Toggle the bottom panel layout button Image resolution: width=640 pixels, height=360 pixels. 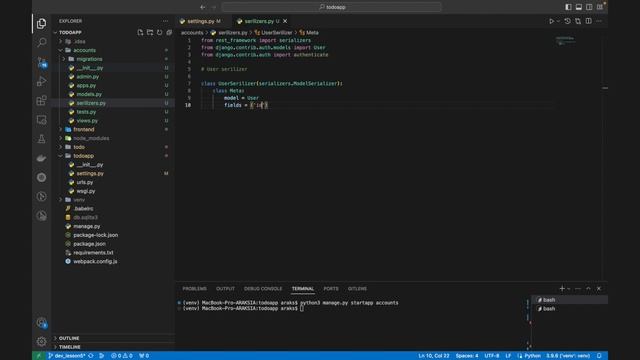[579, 7]
